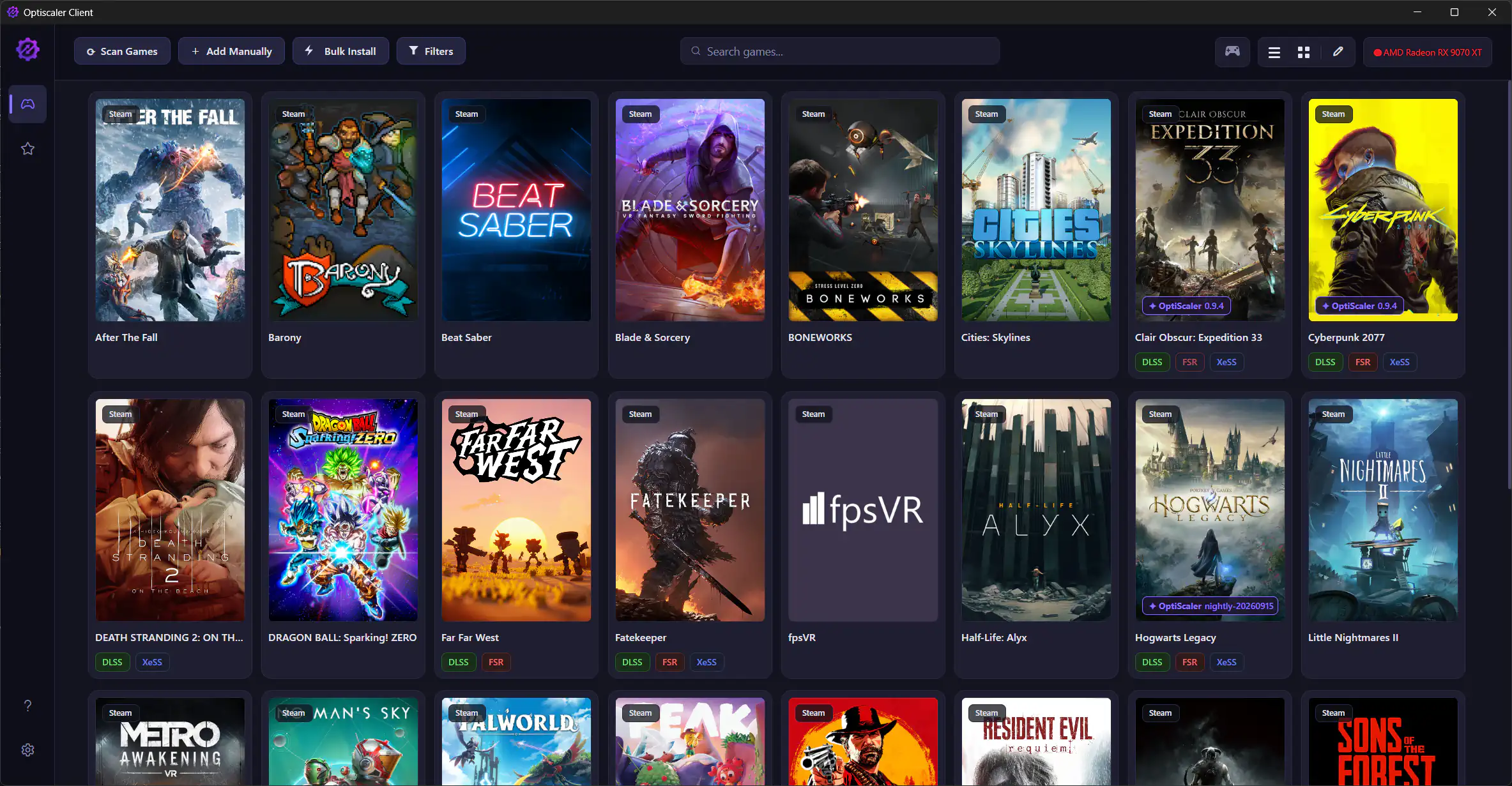Open Beat Saber game cover
This screenshot has height=786, width=1512.
pyautogui.click(x=516, y=209)
